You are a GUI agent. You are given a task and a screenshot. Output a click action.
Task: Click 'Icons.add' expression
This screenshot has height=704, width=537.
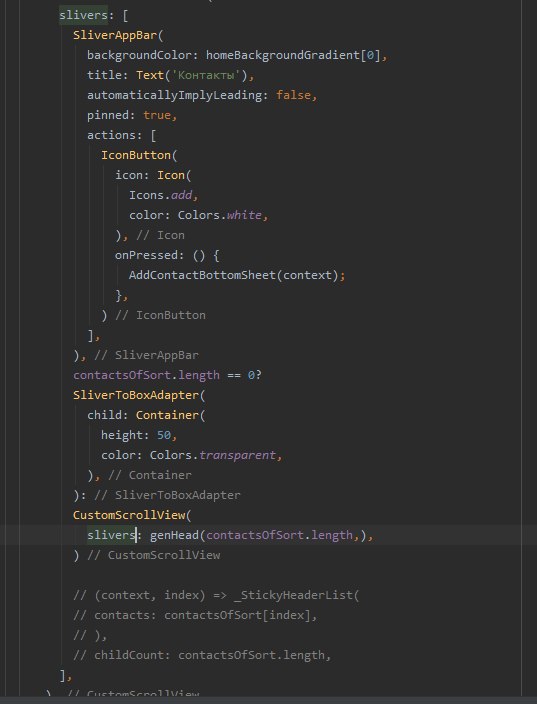pyautogui.click(x=161, y=195)
